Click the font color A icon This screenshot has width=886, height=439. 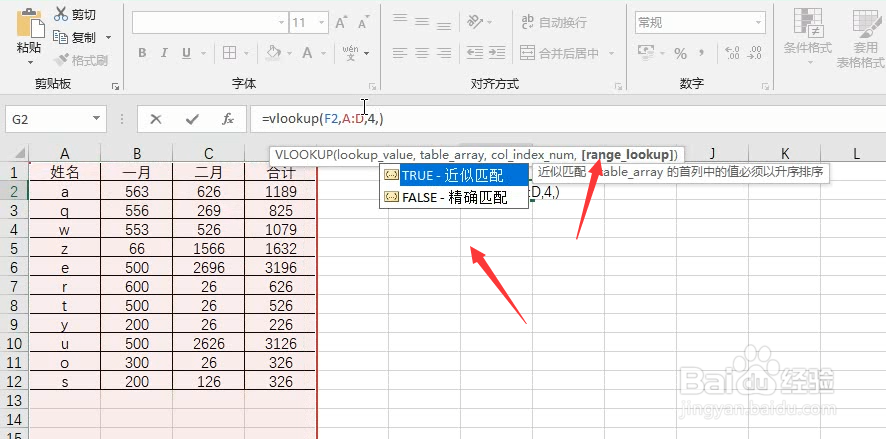tap(307, 53)
